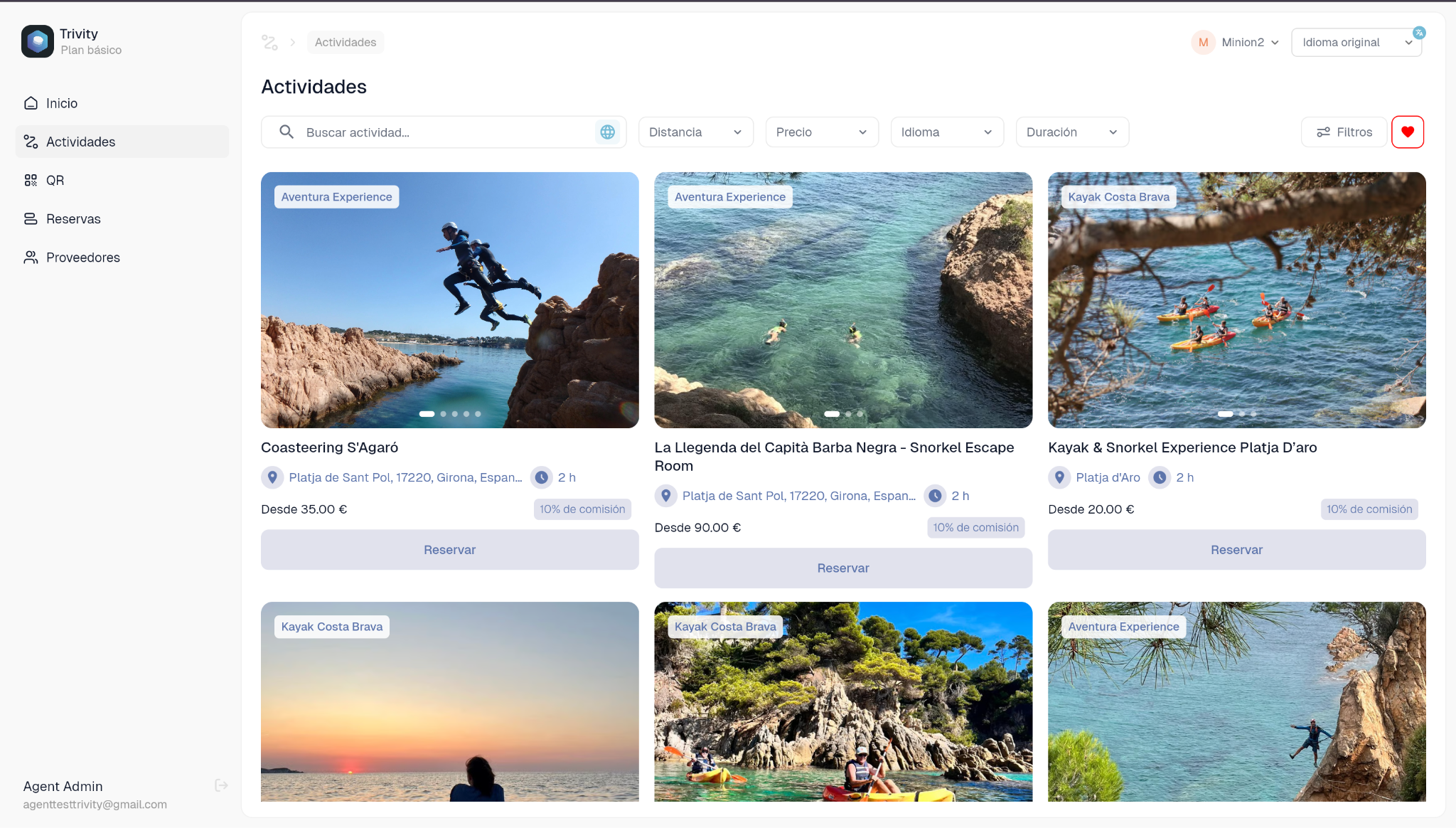Screen dimensions: 1456x828
Task: Click the search magnifier icon
Action: 287,132
